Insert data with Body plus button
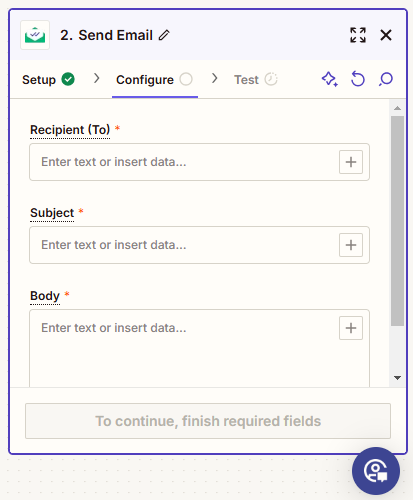 tap(351, 328)
